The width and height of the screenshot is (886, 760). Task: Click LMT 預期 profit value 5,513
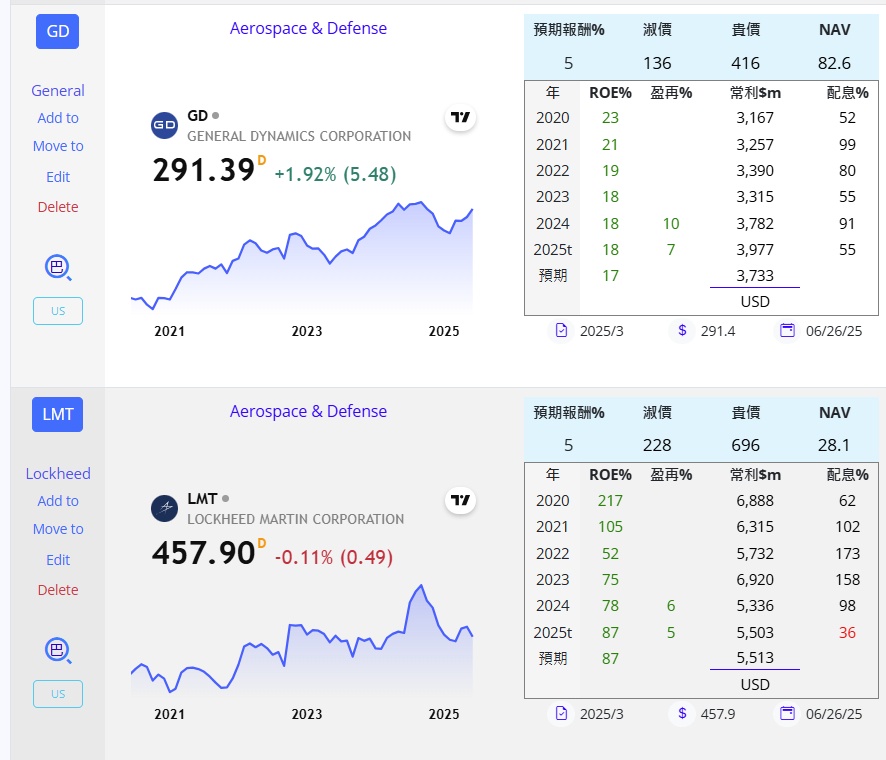pos(754,658)
